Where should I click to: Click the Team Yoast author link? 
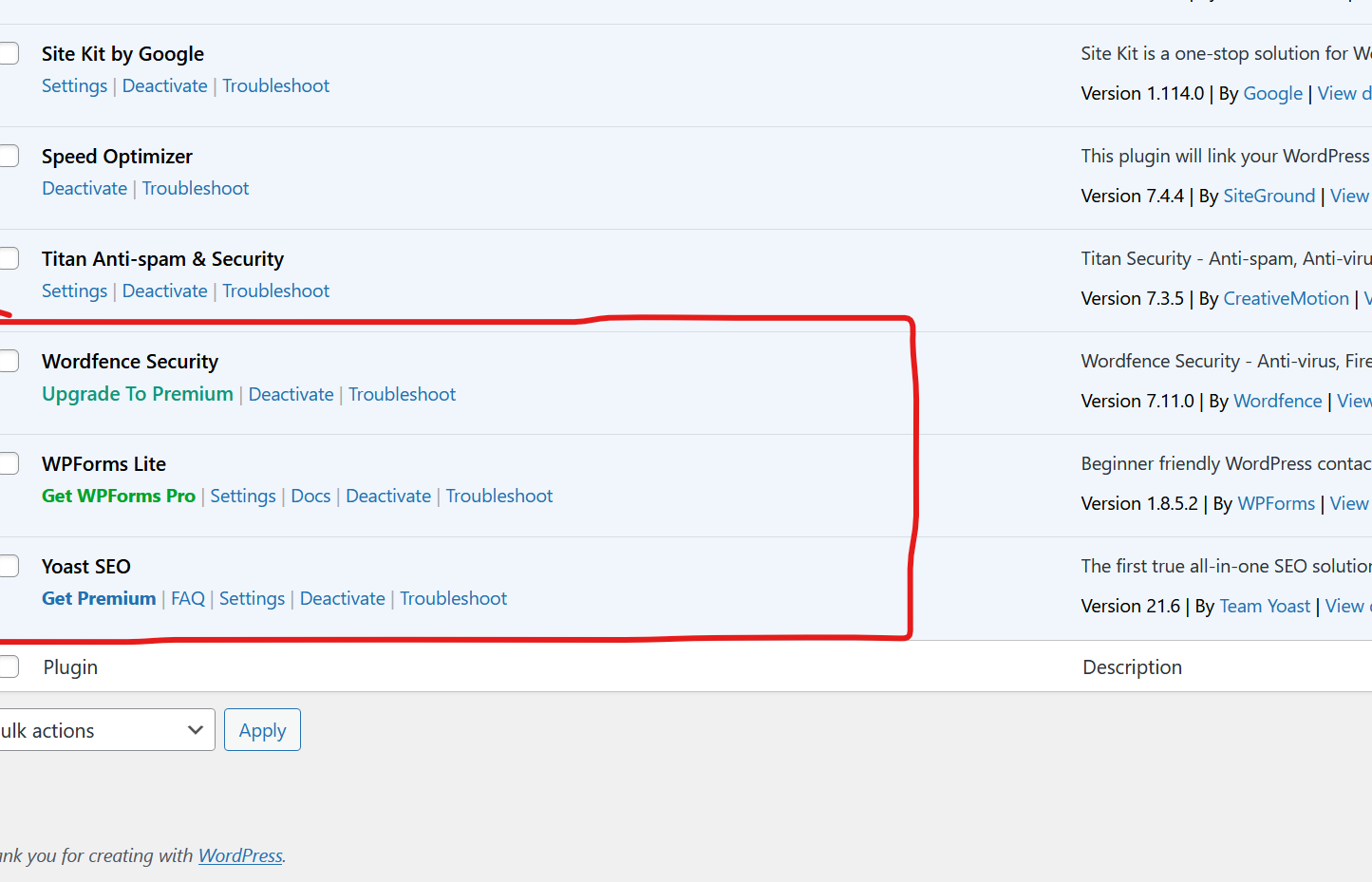tap(1265, 606)
